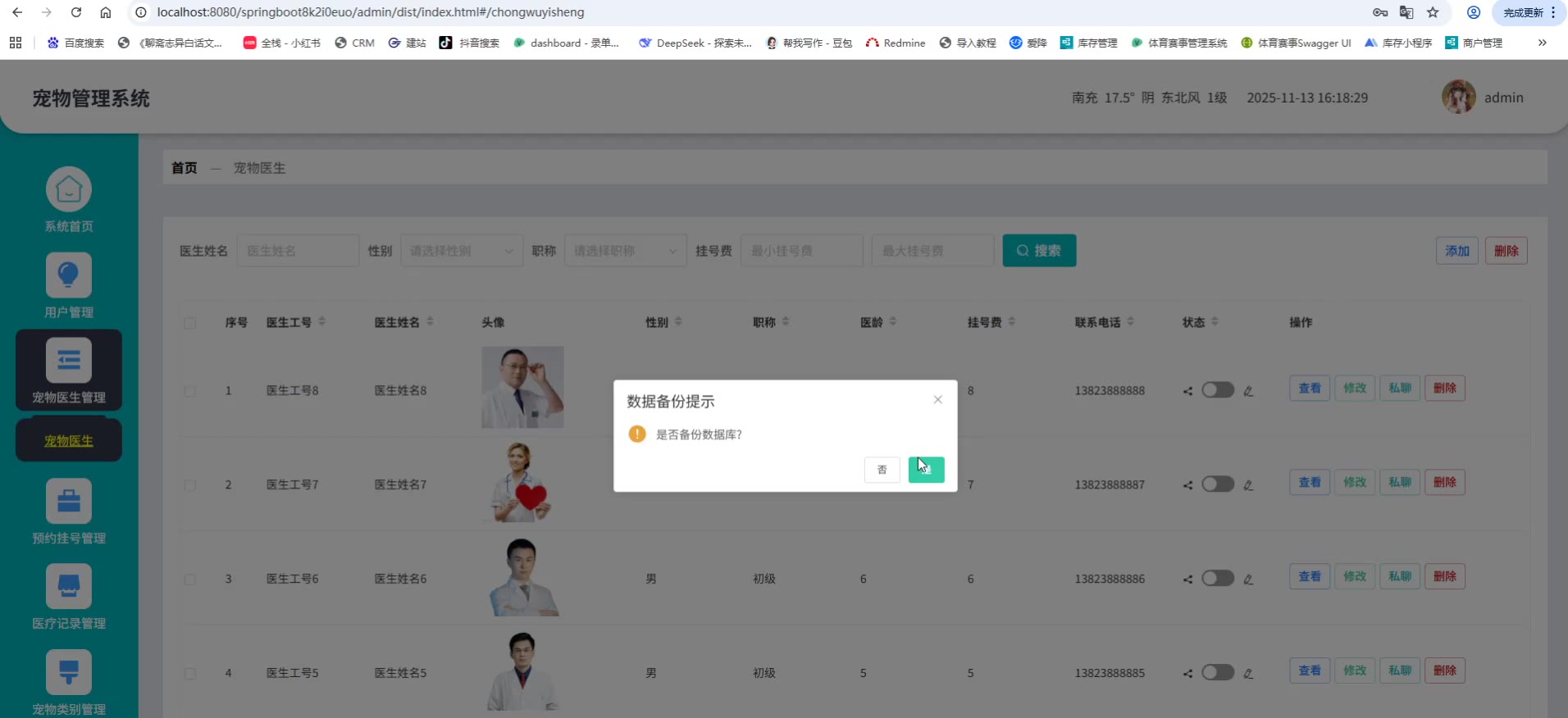Screen dimensions: 1568x718
Task: Click the admin avatar picture
Action: [1458, 98]
